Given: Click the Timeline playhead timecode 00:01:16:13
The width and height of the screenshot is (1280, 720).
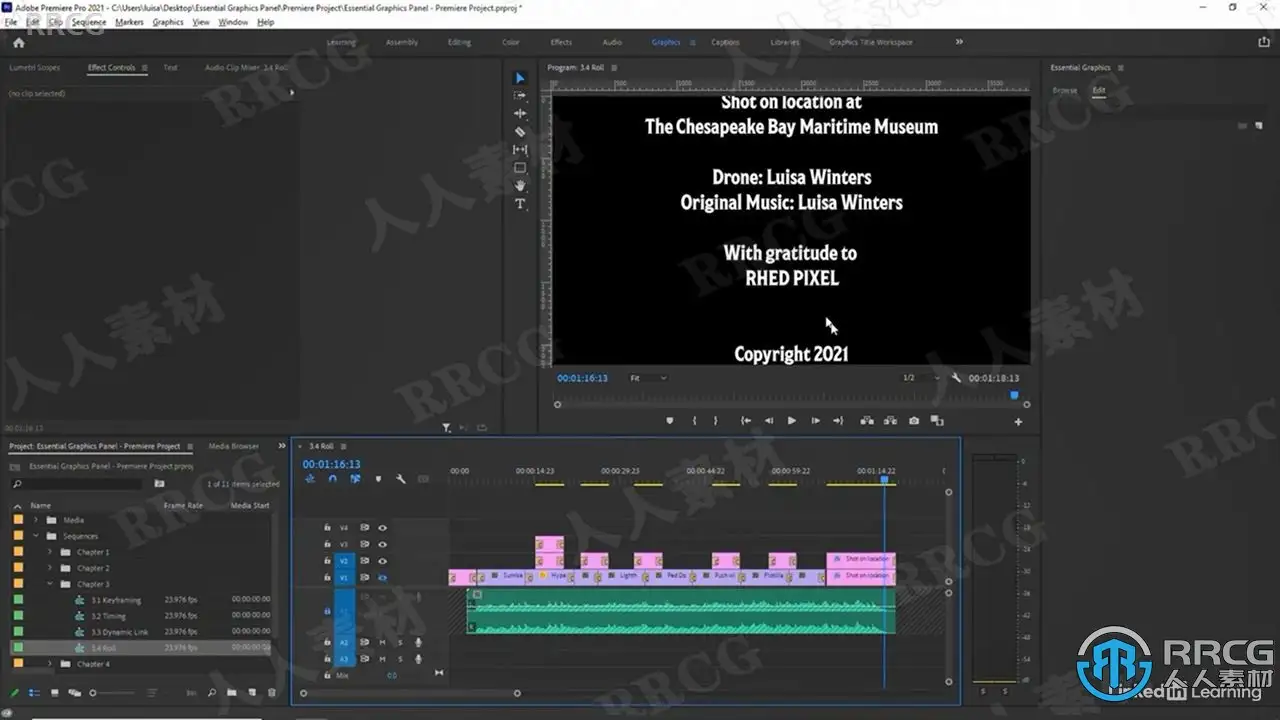Looking at the screenshot, I should [x=331, y=464].
